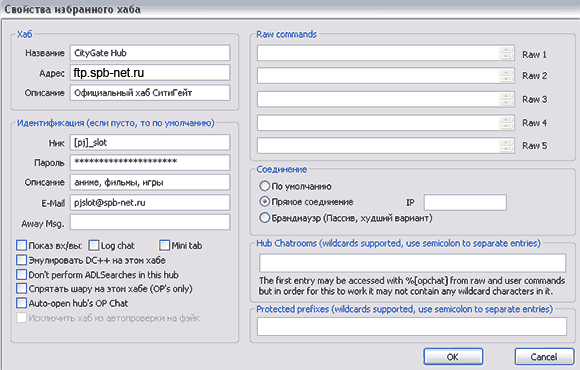Click the Hub Chatrooms input field
The image size is (580, 370).
tap(412, 263)
